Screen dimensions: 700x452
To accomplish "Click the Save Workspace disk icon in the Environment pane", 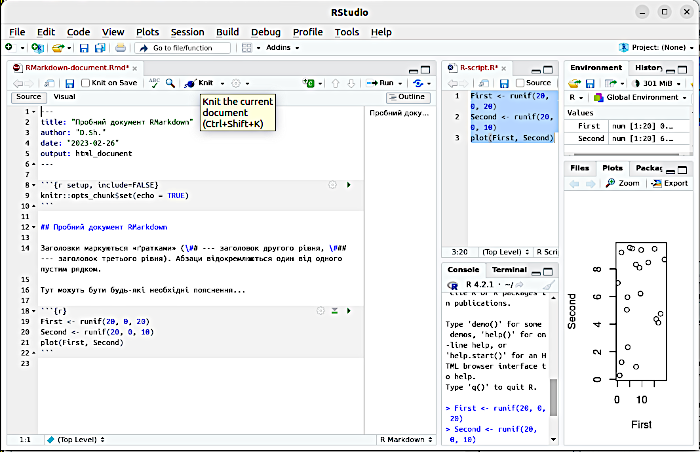I will [x=590, y=83].
